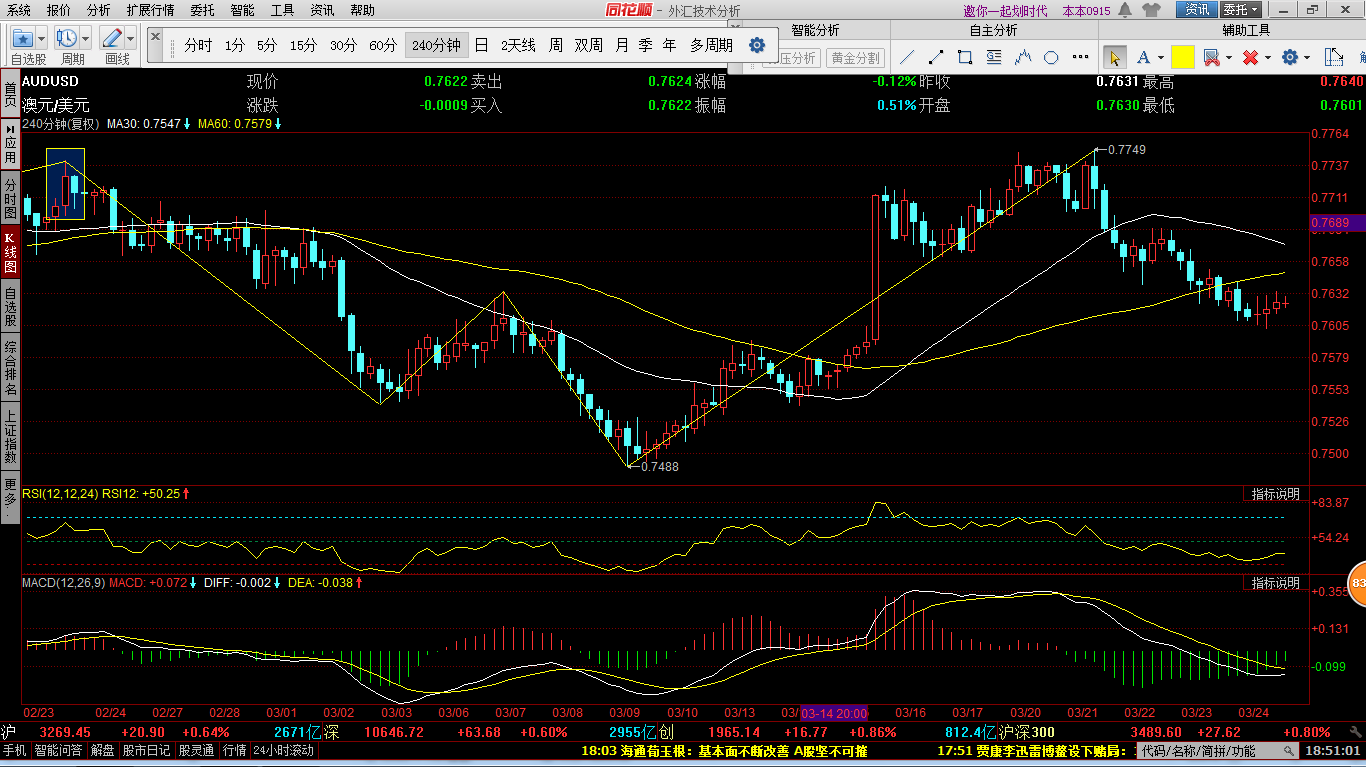Select the 15分 period
The image size is (1366, 767).
coord(303,45)
